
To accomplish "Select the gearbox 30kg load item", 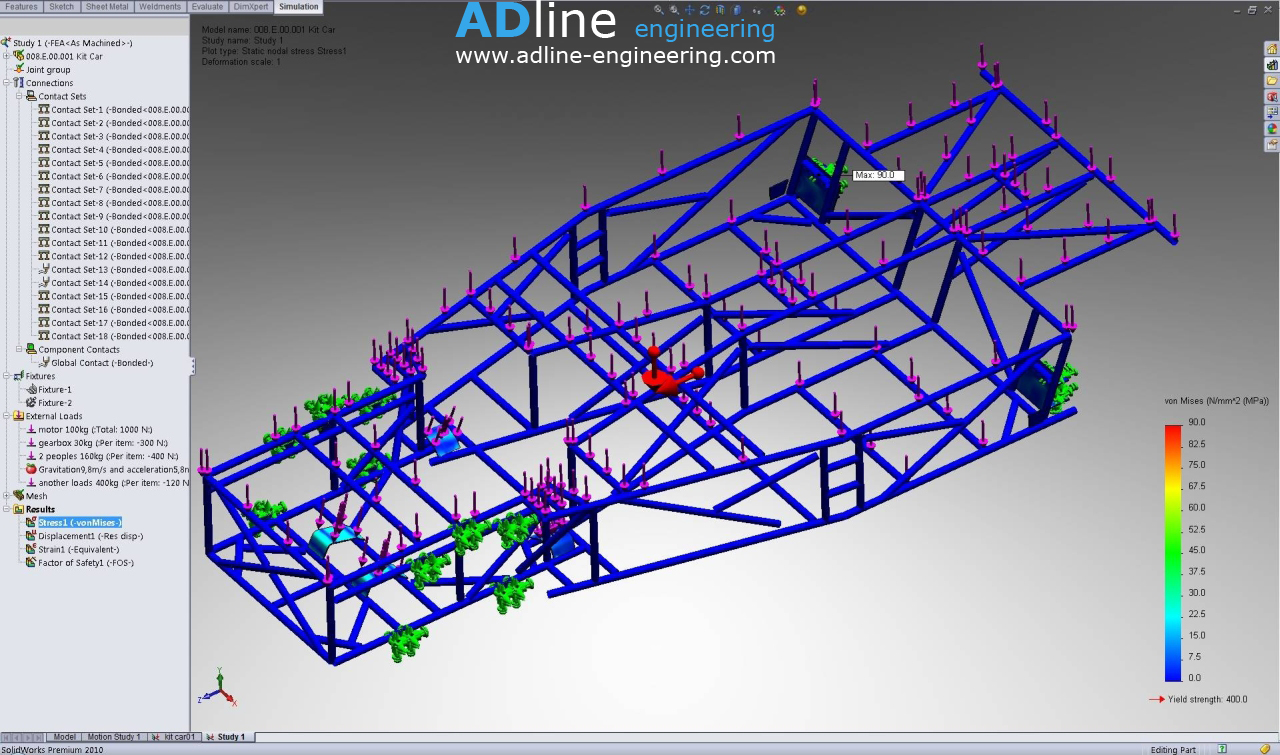I will tap(103, 443).
